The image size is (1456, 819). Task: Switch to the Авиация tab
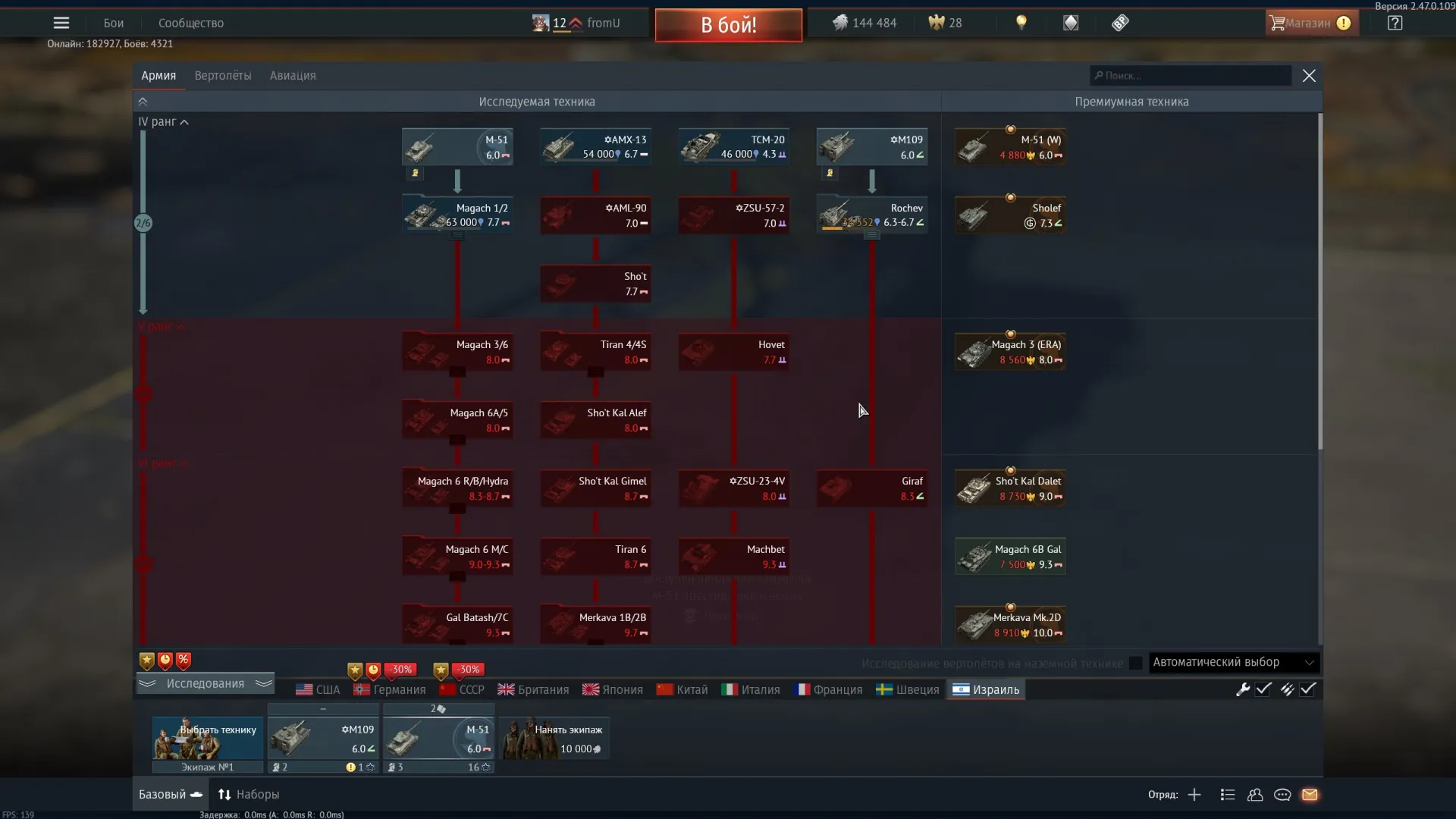click(x=293, y=75)
